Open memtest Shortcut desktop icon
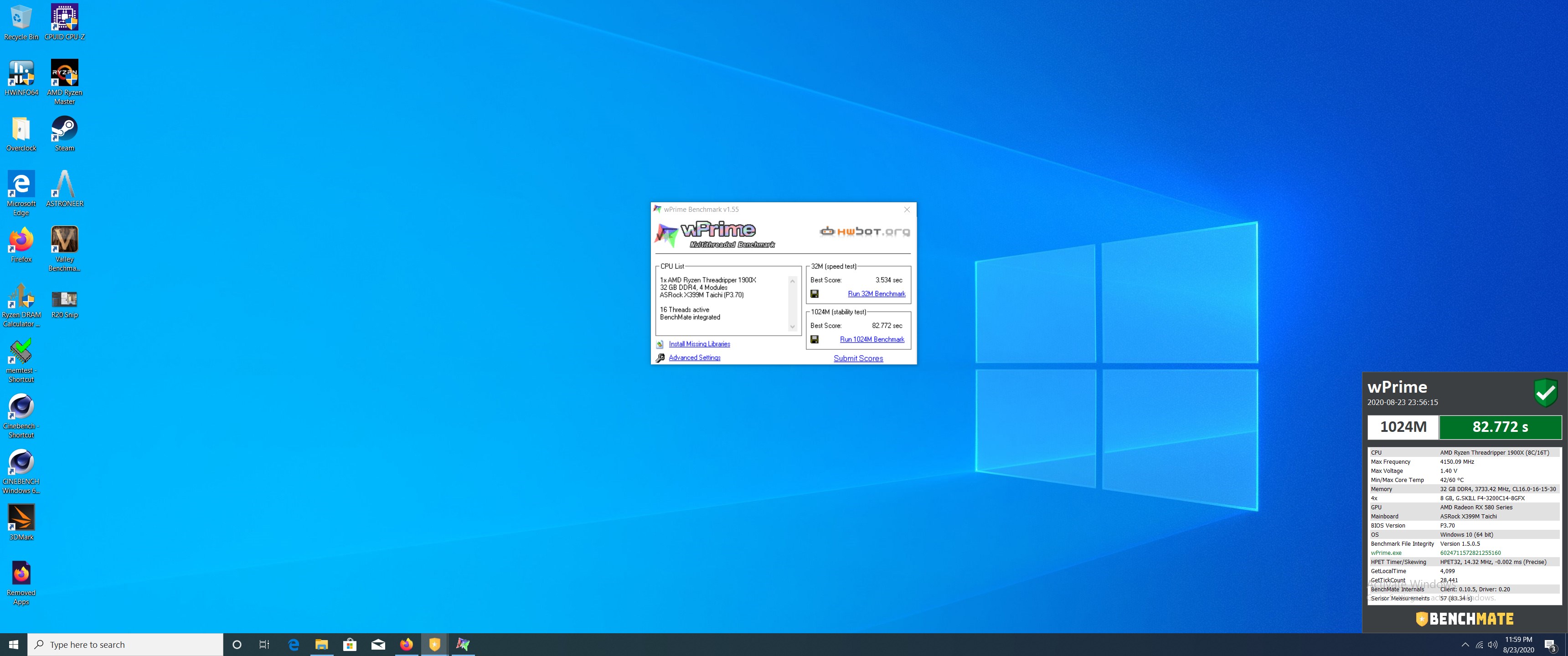Screen dimensions: 1568x656 21,361
